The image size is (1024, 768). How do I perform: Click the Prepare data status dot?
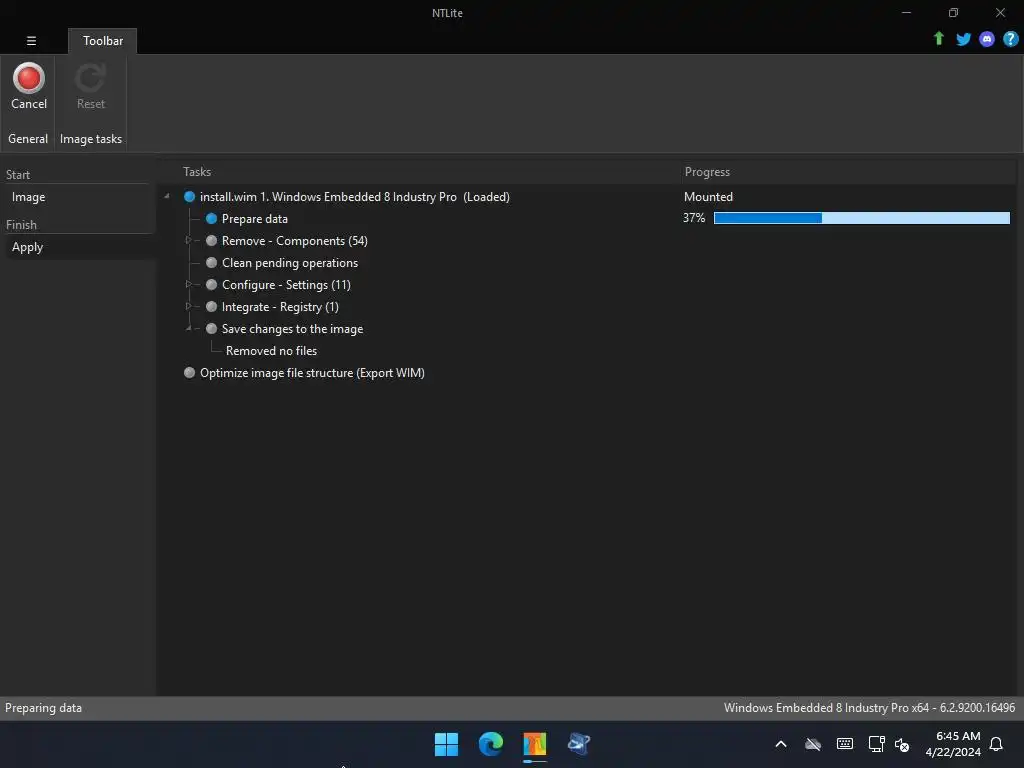[211, 218]
